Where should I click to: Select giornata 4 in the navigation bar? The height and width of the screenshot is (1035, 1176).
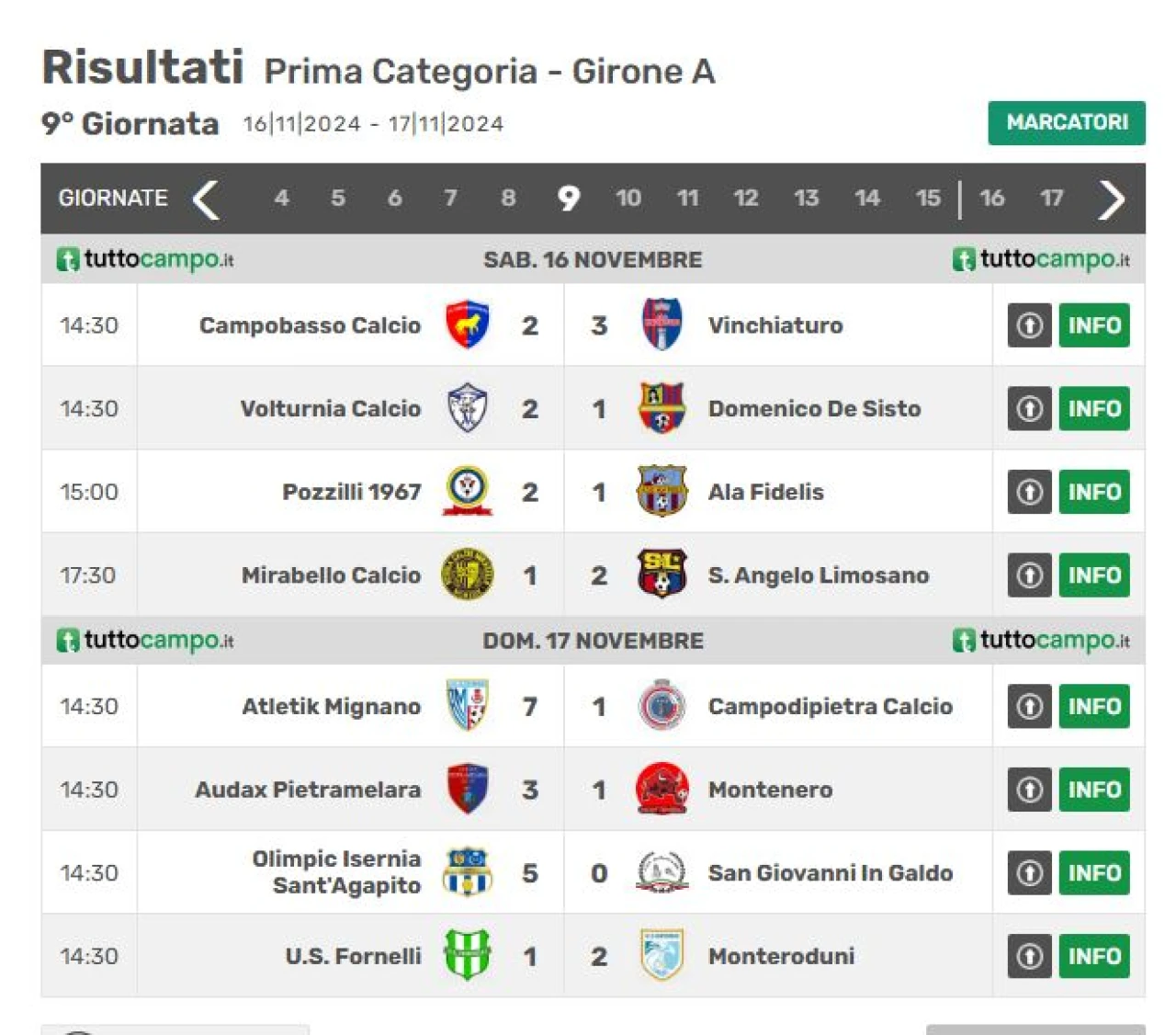(x=281, y=198)
